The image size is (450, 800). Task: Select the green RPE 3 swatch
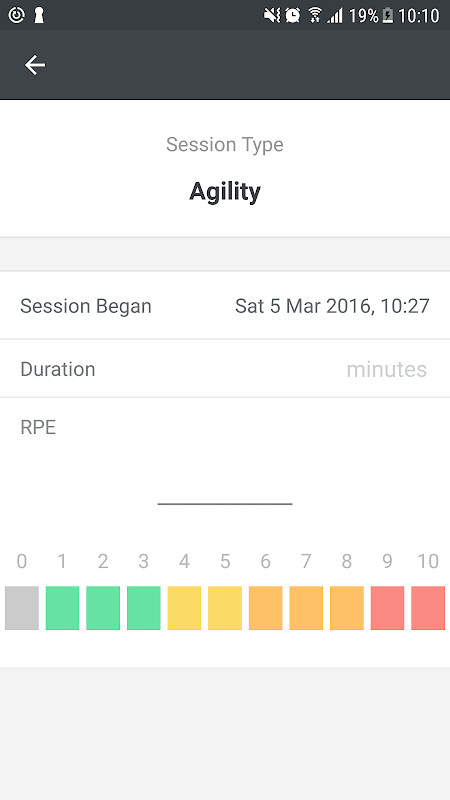click(x=143, y=608)
